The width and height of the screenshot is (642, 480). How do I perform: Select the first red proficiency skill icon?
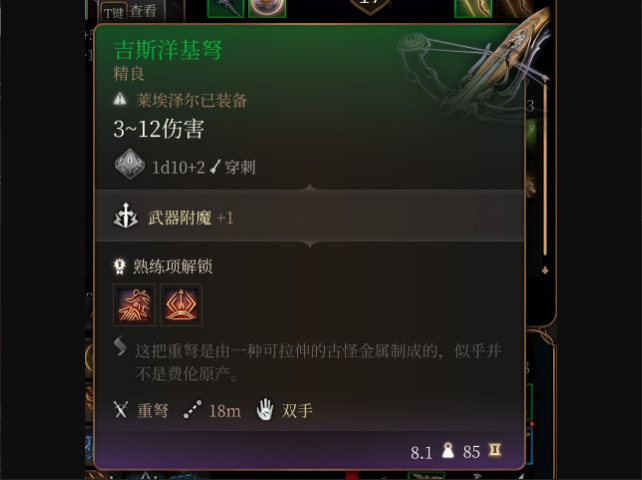(x=134, y=305)
